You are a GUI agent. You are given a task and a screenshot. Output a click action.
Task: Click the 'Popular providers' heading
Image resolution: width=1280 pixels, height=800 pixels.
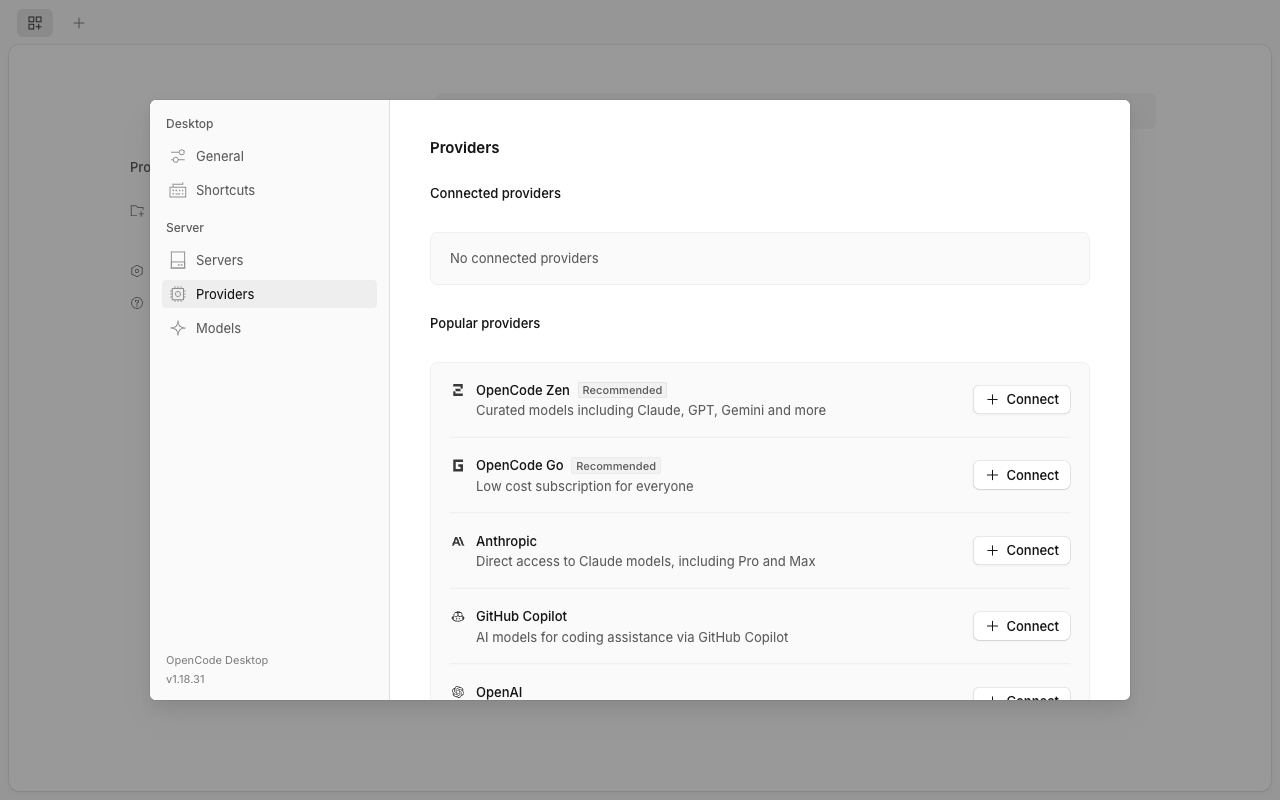485,323
